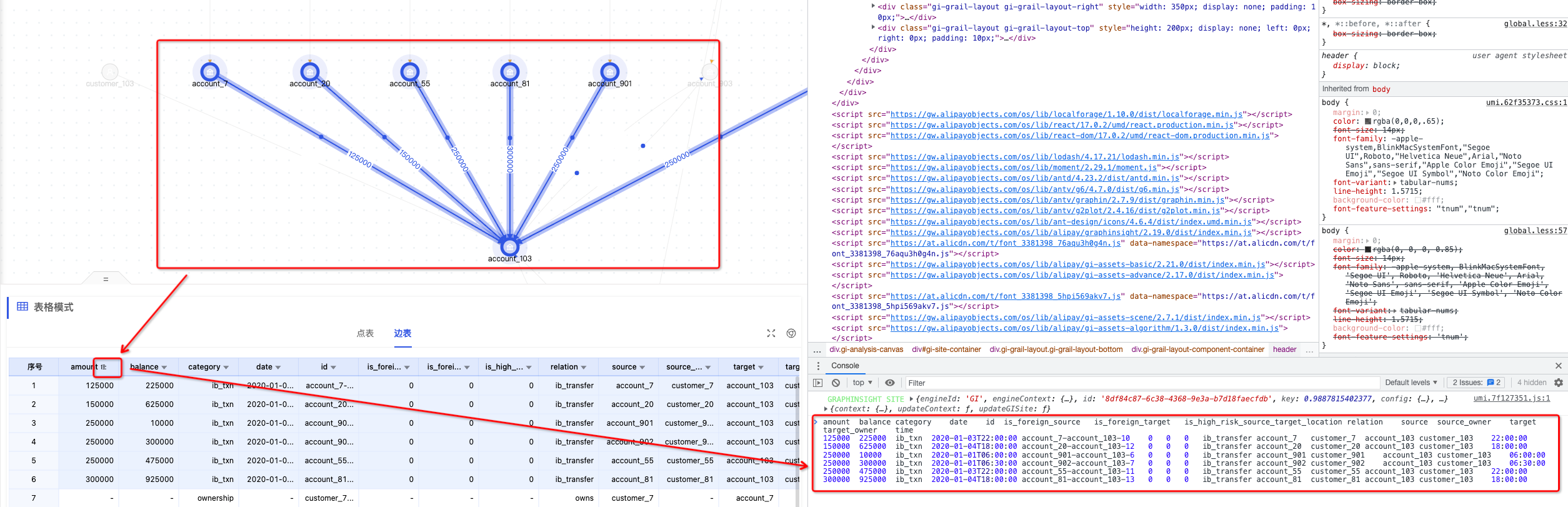Click the table mode grid icon
This screenshot has height=507, width=1568.
pyautogui.click(x=22, y=306)
